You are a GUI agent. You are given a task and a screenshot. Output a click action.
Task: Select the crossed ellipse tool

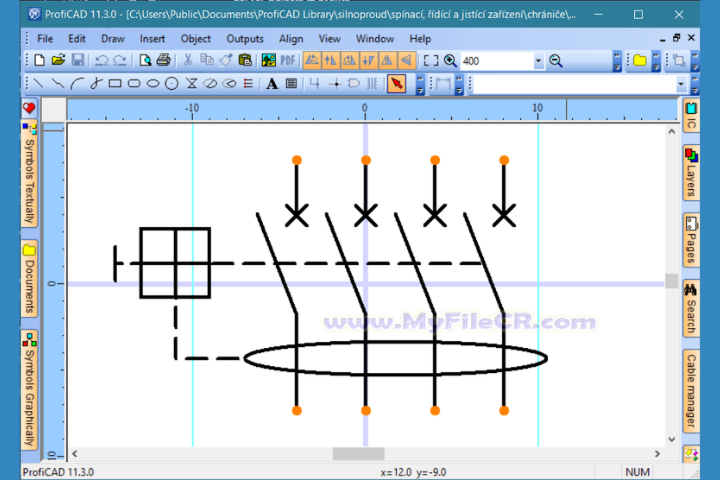pos(210,84)
